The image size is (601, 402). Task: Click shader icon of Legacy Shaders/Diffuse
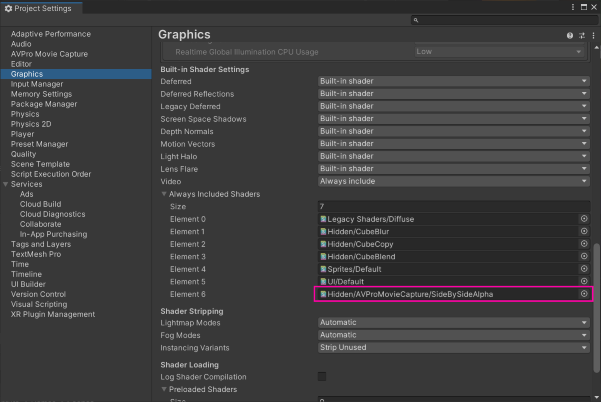(323, 219)
